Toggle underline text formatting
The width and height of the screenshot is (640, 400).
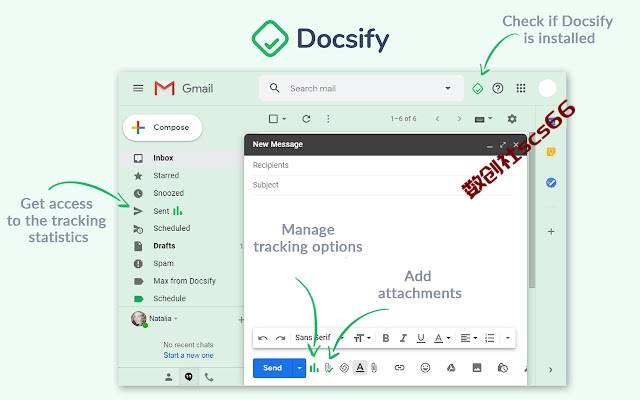coord(421,338)
